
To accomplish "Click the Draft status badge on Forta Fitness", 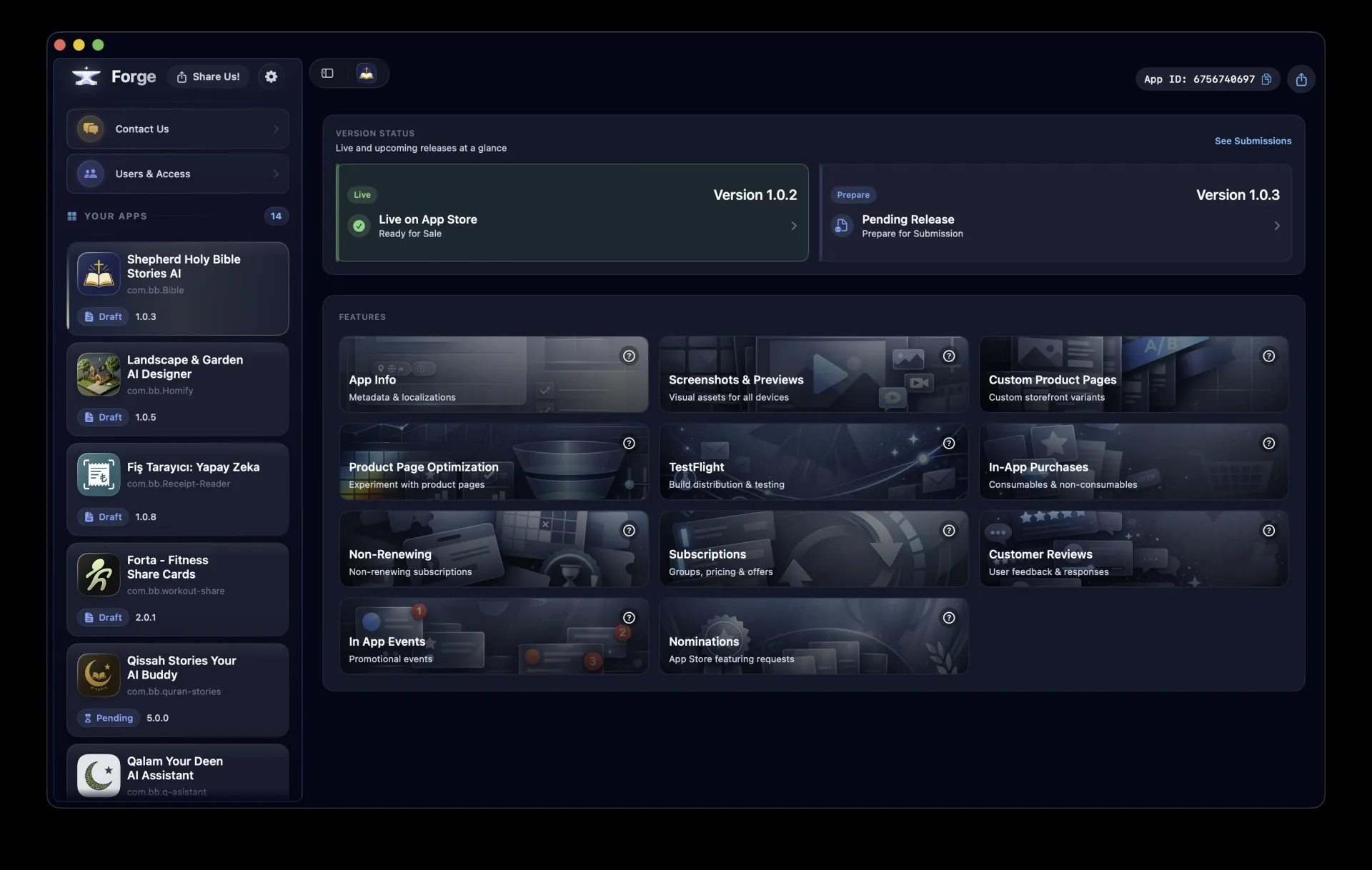I will point(102,617).
